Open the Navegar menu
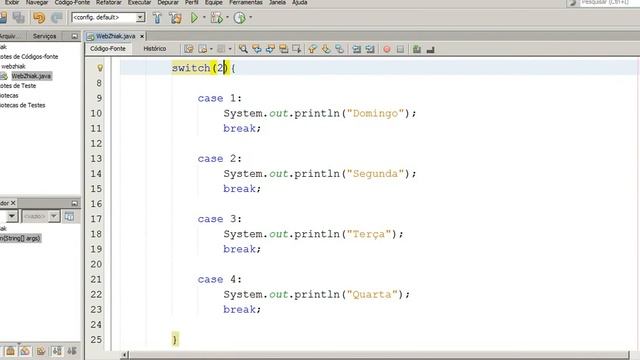This screenshot has height=360, width=640. (x=37, y=3)
